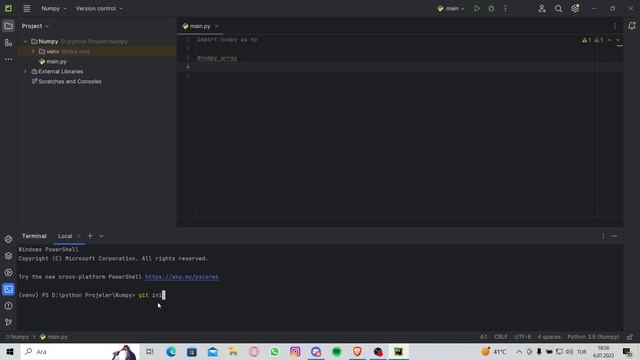Open Windows Start menu
The height and width of the screenshot is (360, 640).
tap(10, 351)
